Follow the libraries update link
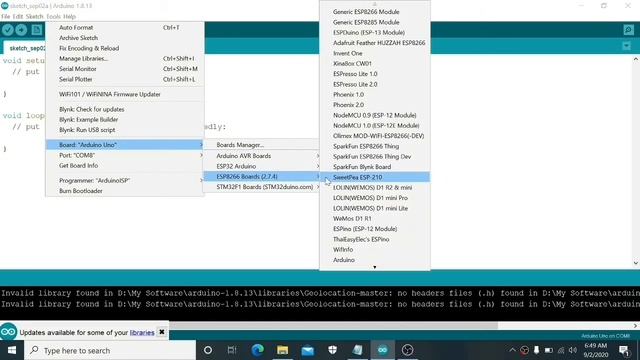This screenshot has width=640, height=360. (x=142, y=333)
